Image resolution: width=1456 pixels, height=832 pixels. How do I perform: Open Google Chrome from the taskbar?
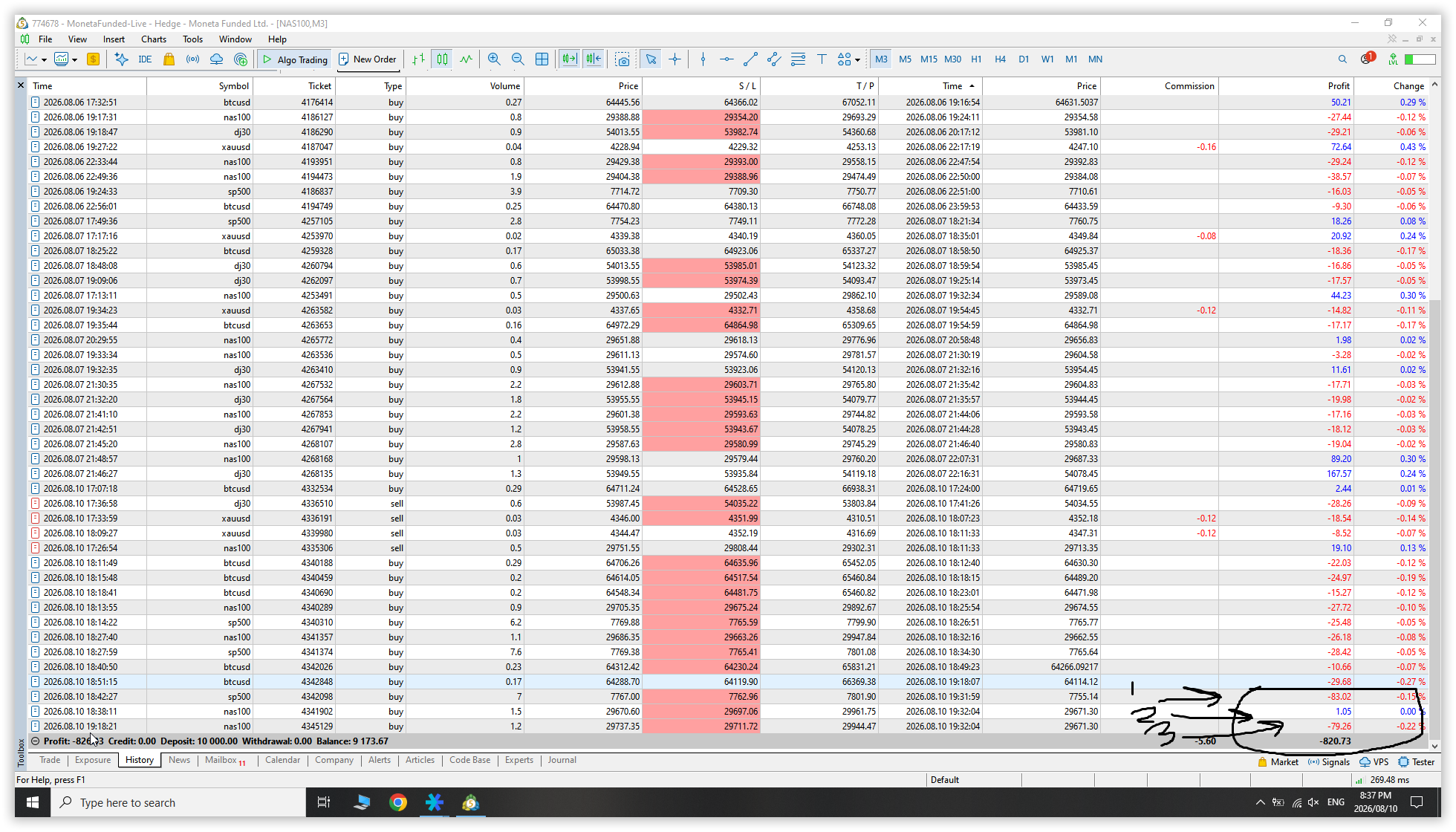coord(398,802)
